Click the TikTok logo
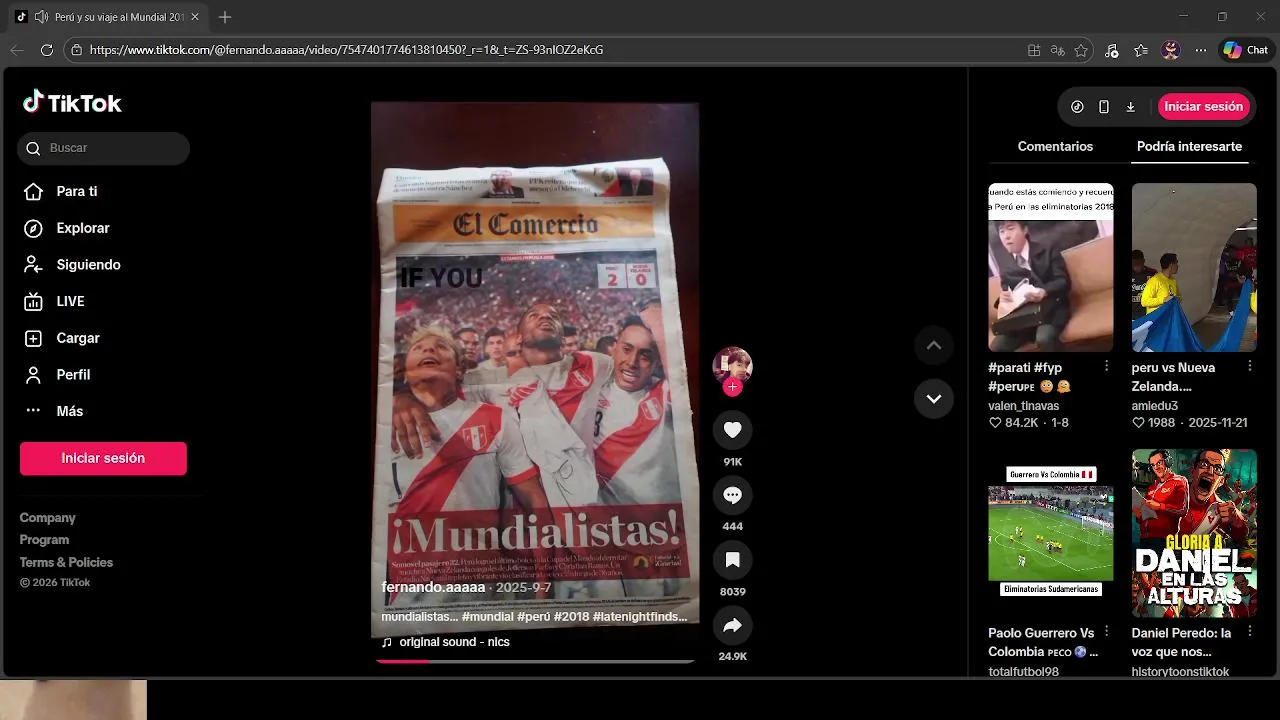 (72, 102)
